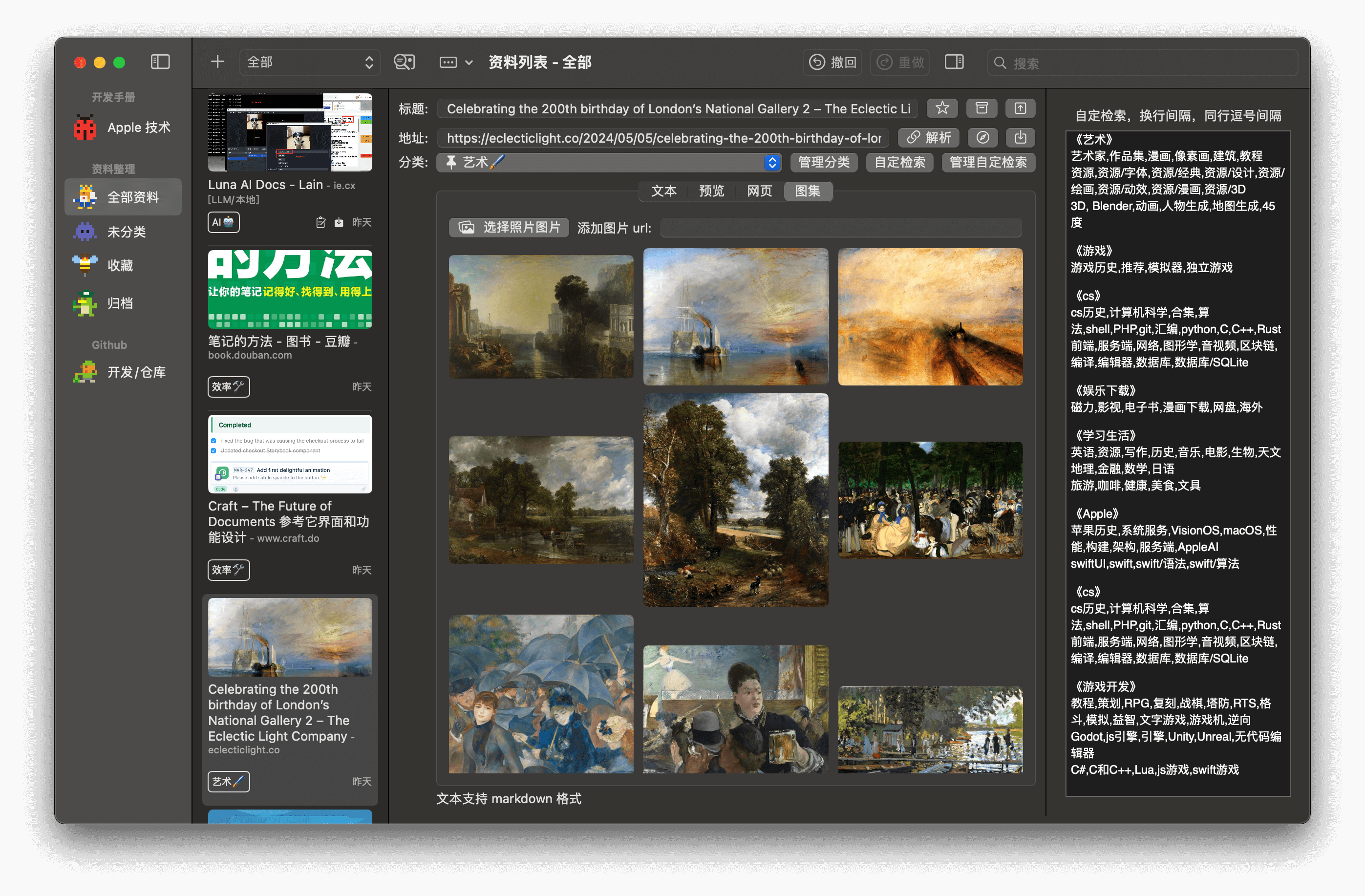Click note icon on Luna AI Docs card
Screen dimensions: 1365x896
coord(320,223)
